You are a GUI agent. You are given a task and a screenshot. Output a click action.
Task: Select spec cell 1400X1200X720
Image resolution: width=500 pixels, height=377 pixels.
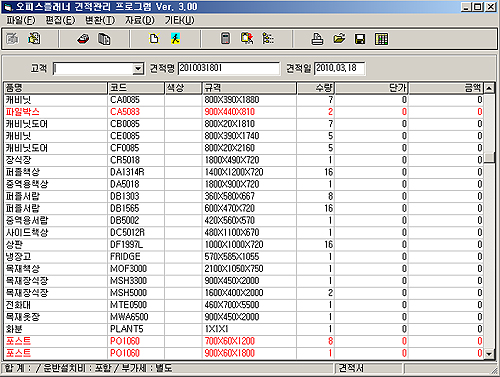[x=234, y=172]
